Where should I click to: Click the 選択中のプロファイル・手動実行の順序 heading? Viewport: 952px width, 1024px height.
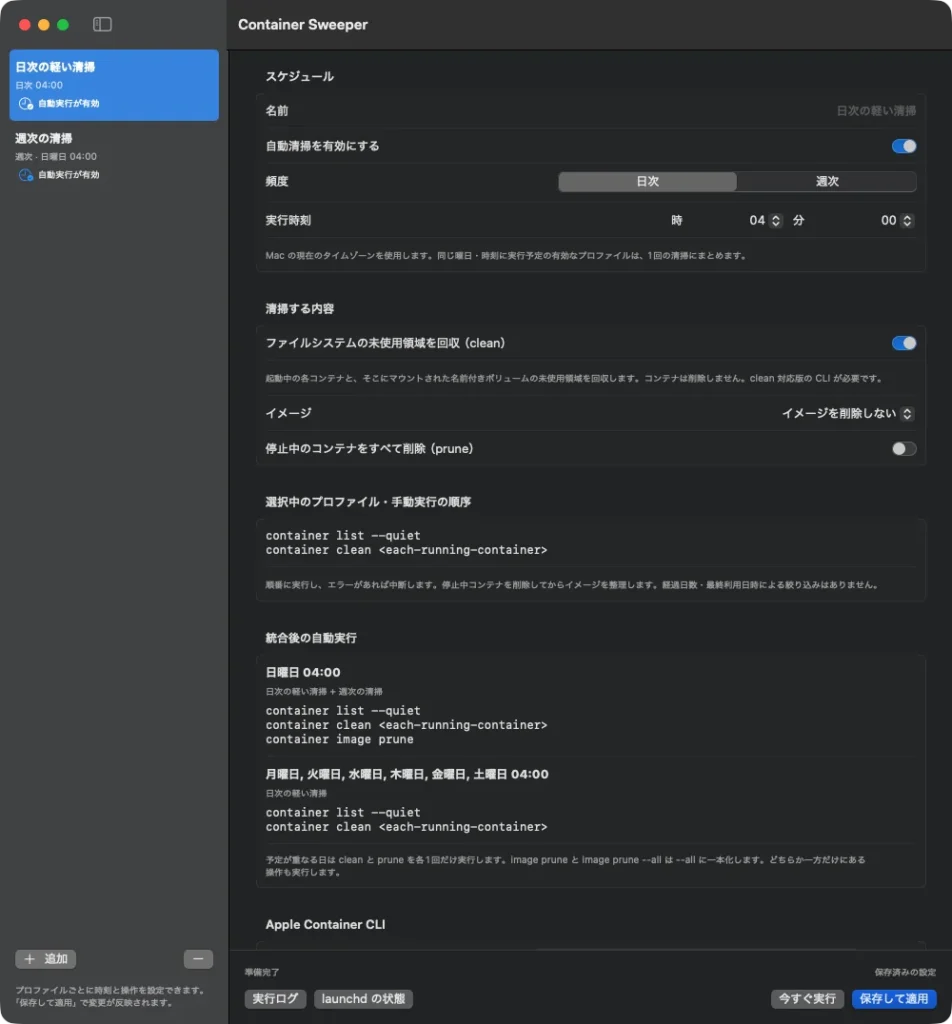tap(368, 502)
